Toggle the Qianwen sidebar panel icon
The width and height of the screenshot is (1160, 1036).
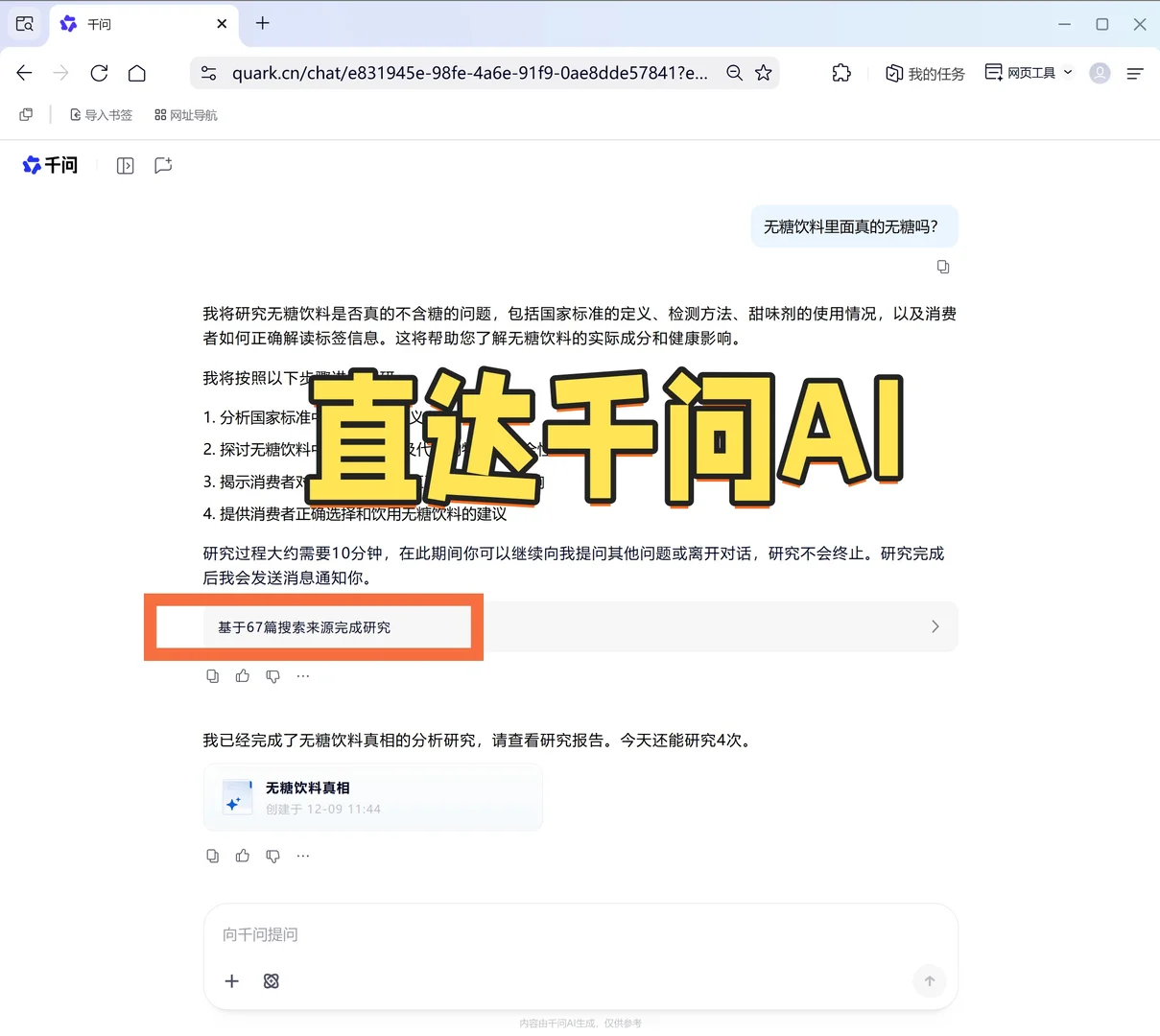point(125,165)
